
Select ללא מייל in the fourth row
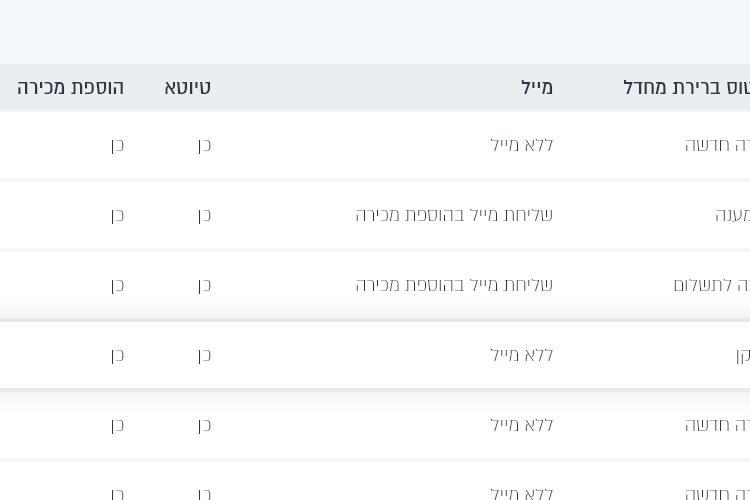click(521, 355)
